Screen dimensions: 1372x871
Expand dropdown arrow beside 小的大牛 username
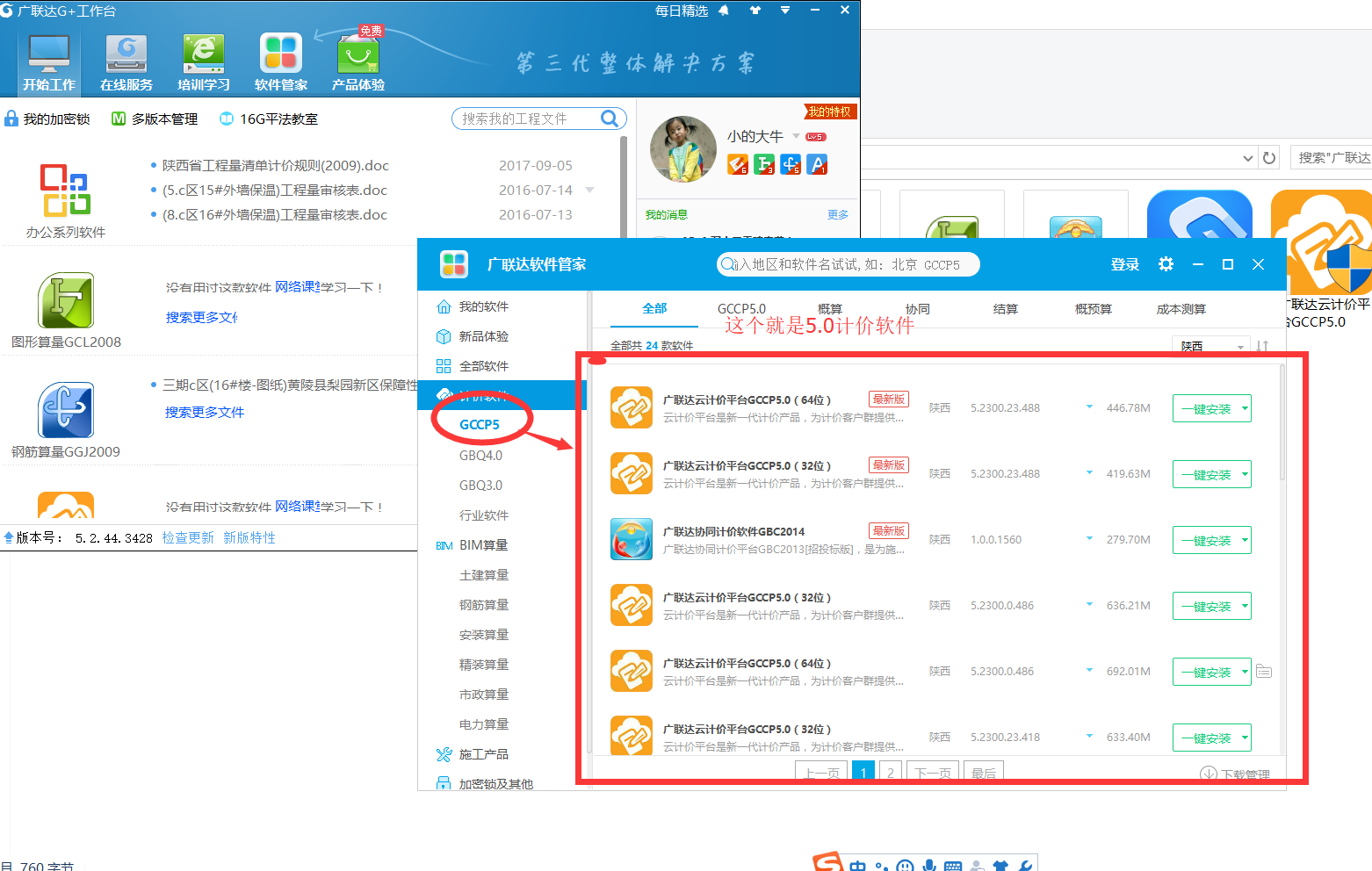pos(797,136)
